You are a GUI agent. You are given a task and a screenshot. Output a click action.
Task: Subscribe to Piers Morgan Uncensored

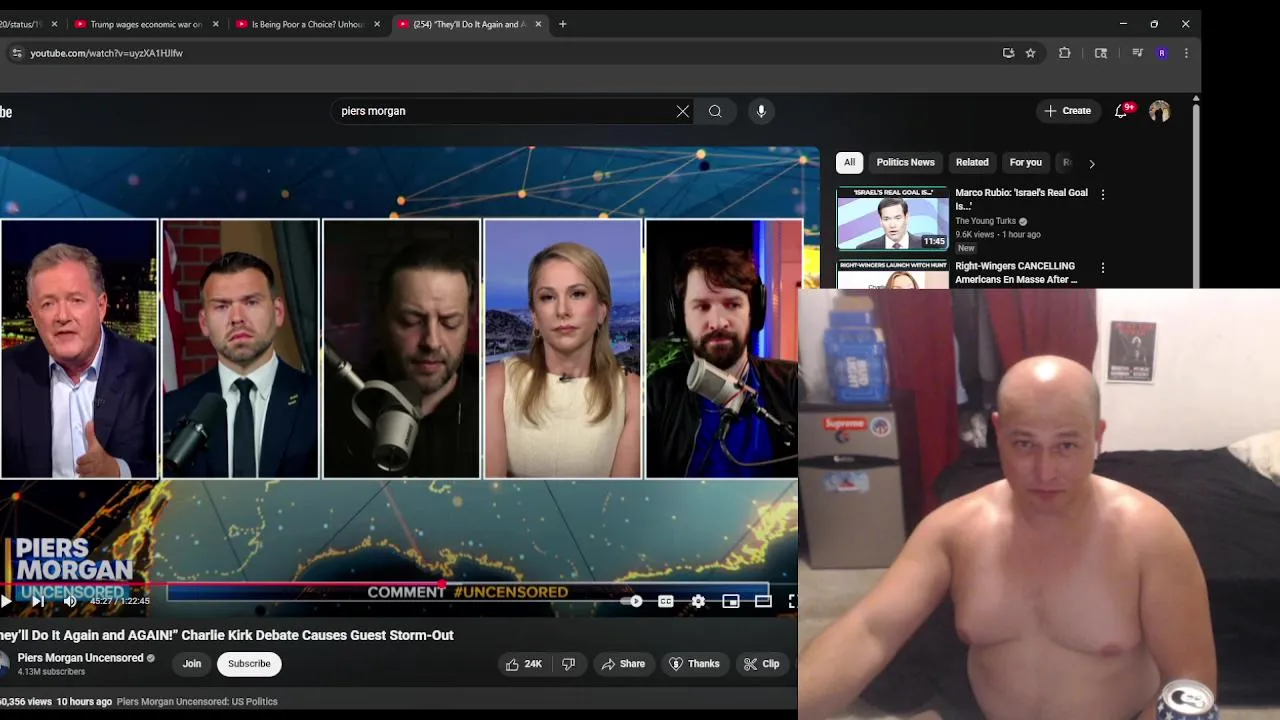249,664
